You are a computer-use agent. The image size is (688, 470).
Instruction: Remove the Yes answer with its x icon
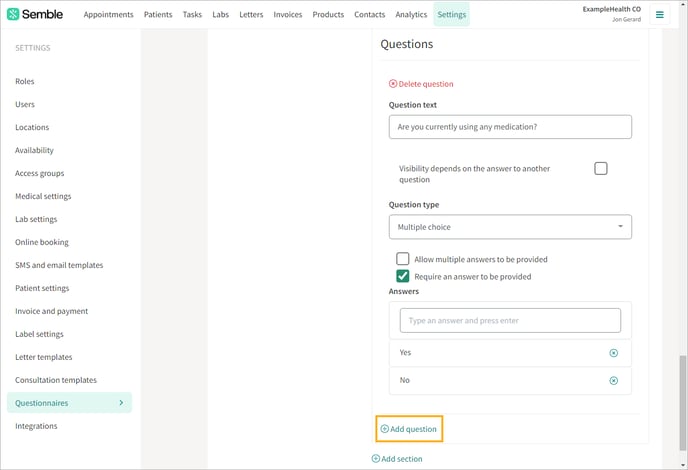[613, 353]
